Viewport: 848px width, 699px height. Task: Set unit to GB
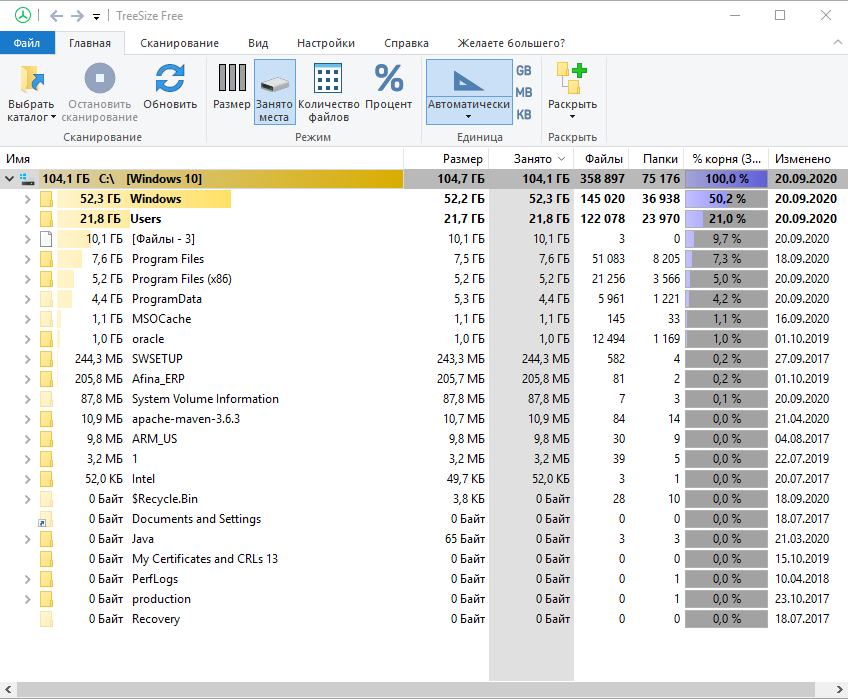[x=524, y=70]
